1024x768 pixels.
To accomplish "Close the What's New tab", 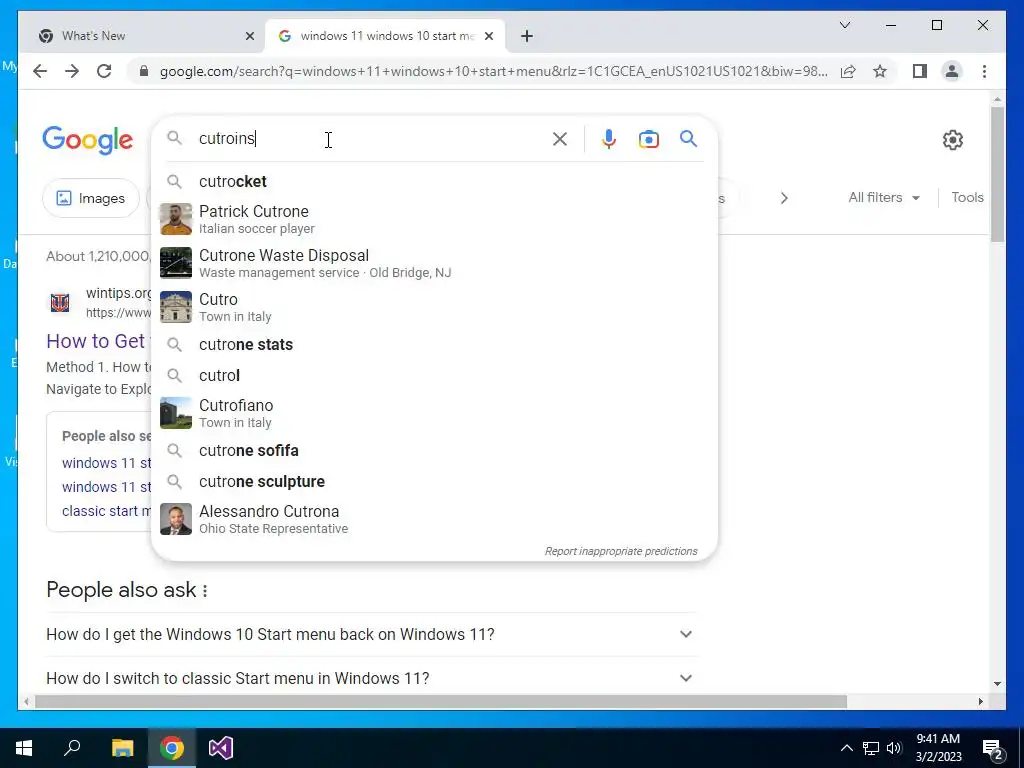I will click(x=249, y=36).
